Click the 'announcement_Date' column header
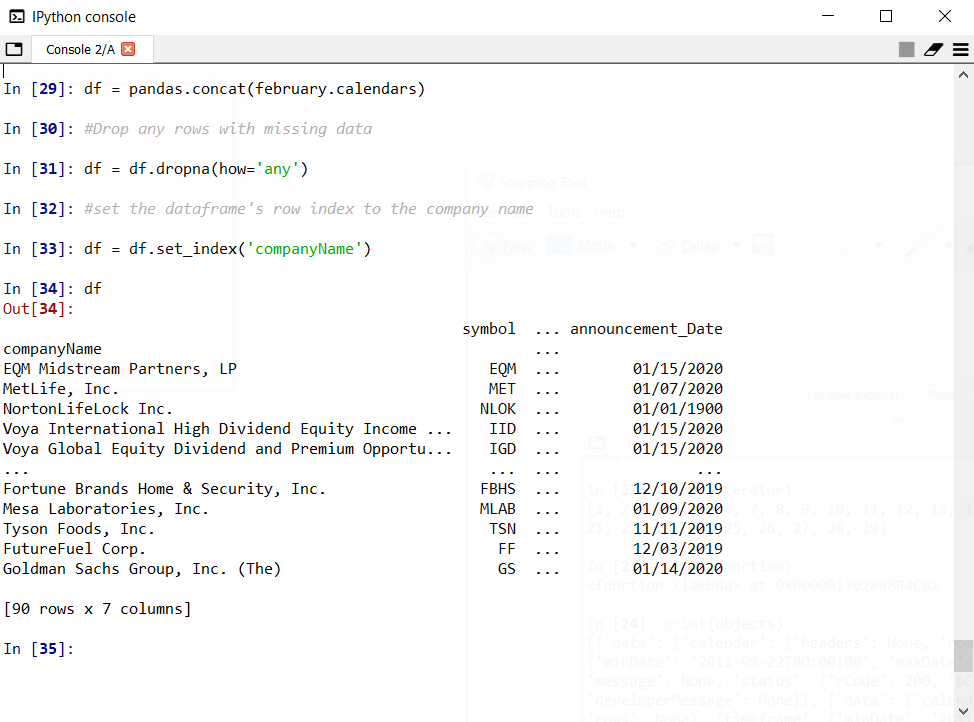The width and height of the screenshot is (974, 722). (646, 329)
